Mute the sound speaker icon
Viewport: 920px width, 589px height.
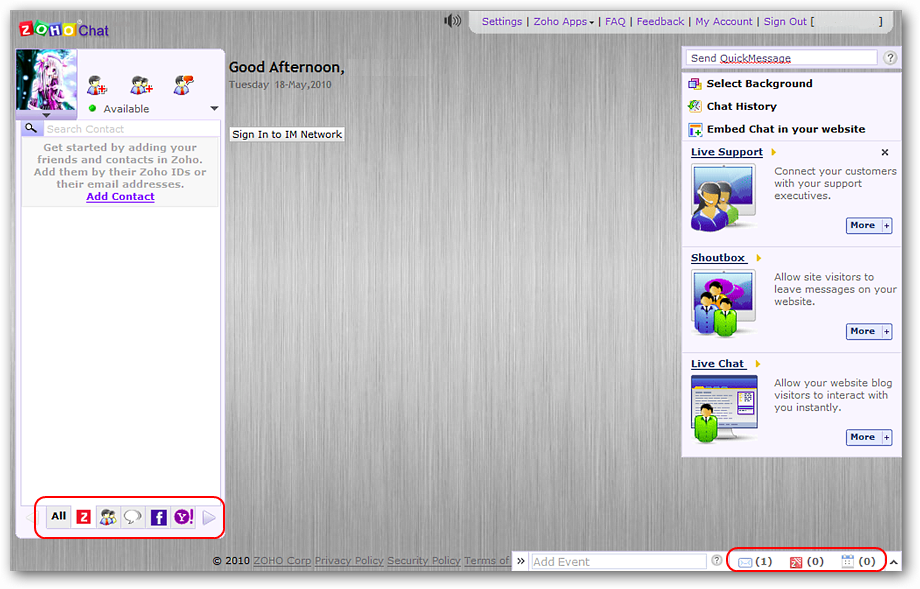coord(452,21)
